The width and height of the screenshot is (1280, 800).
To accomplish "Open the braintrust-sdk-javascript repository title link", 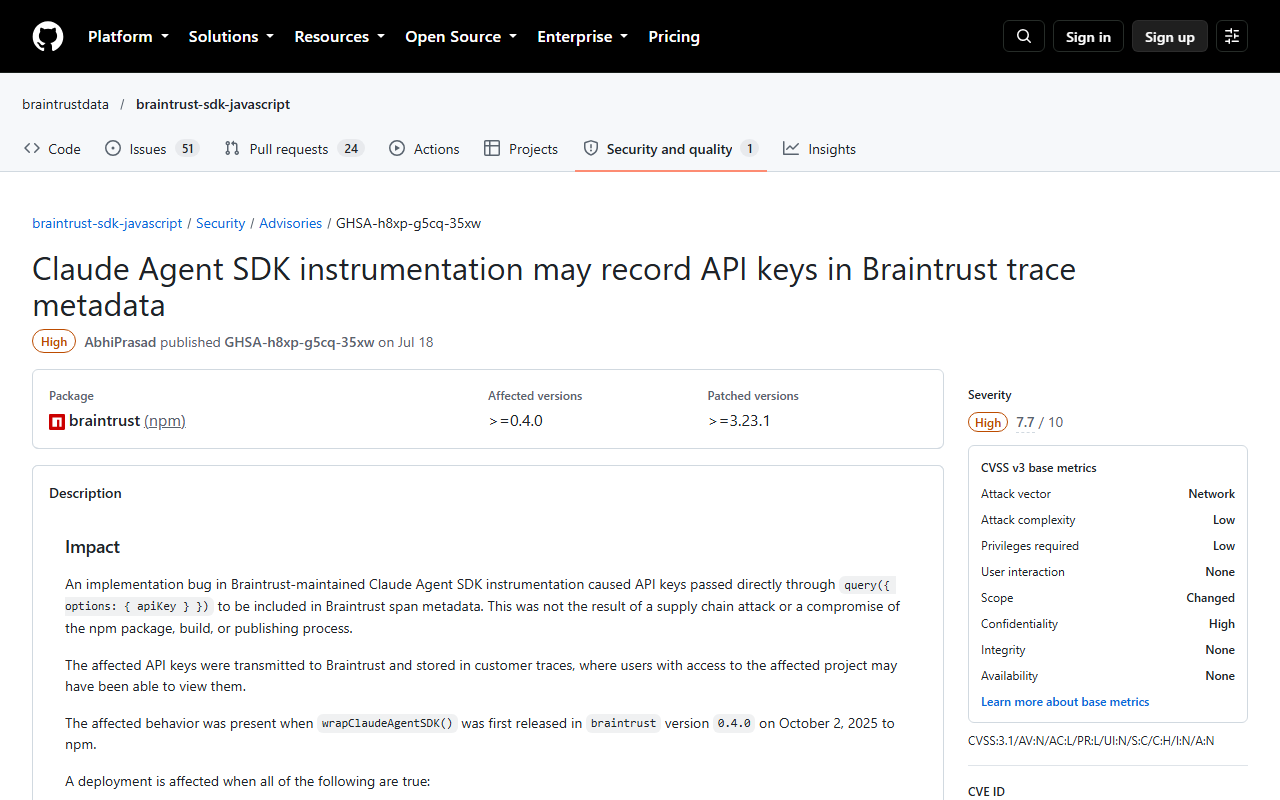I will [x=213, y=104].
